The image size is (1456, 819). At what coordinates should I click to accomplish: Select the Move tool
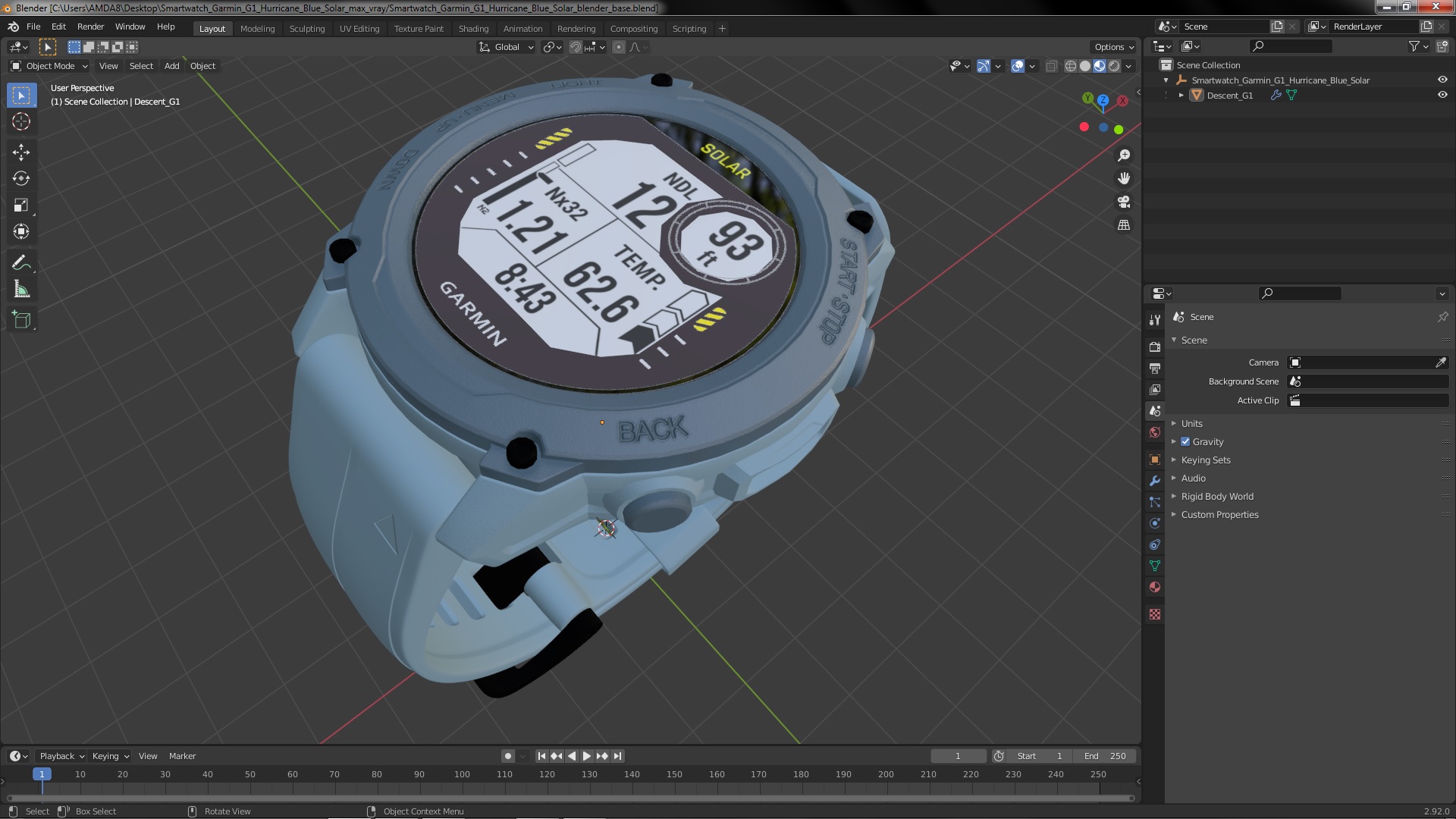pos(21,152)
